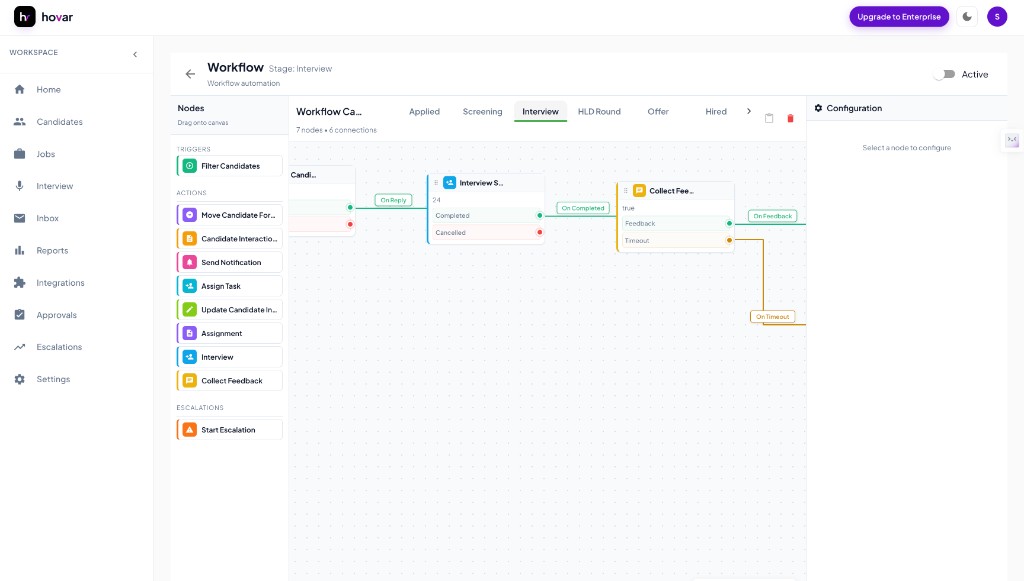Screen dimensions: 1024x581
Task: Select Move Candidate Forward action node
Action: pyautogui.click(x=229, y=215)
